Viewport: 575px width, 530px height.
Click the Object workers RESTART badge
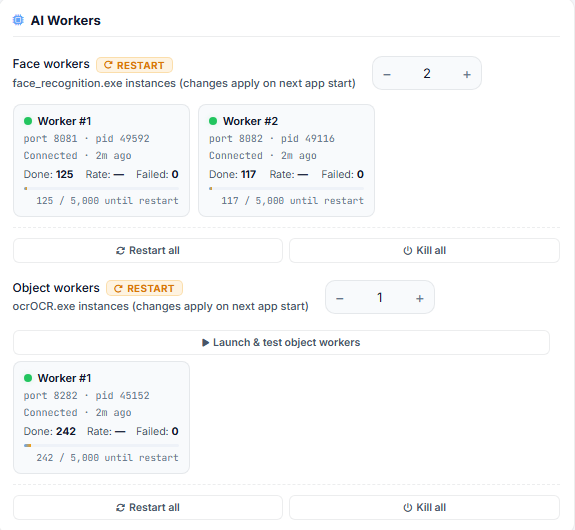pyautogui.click(x=144, y=288)
